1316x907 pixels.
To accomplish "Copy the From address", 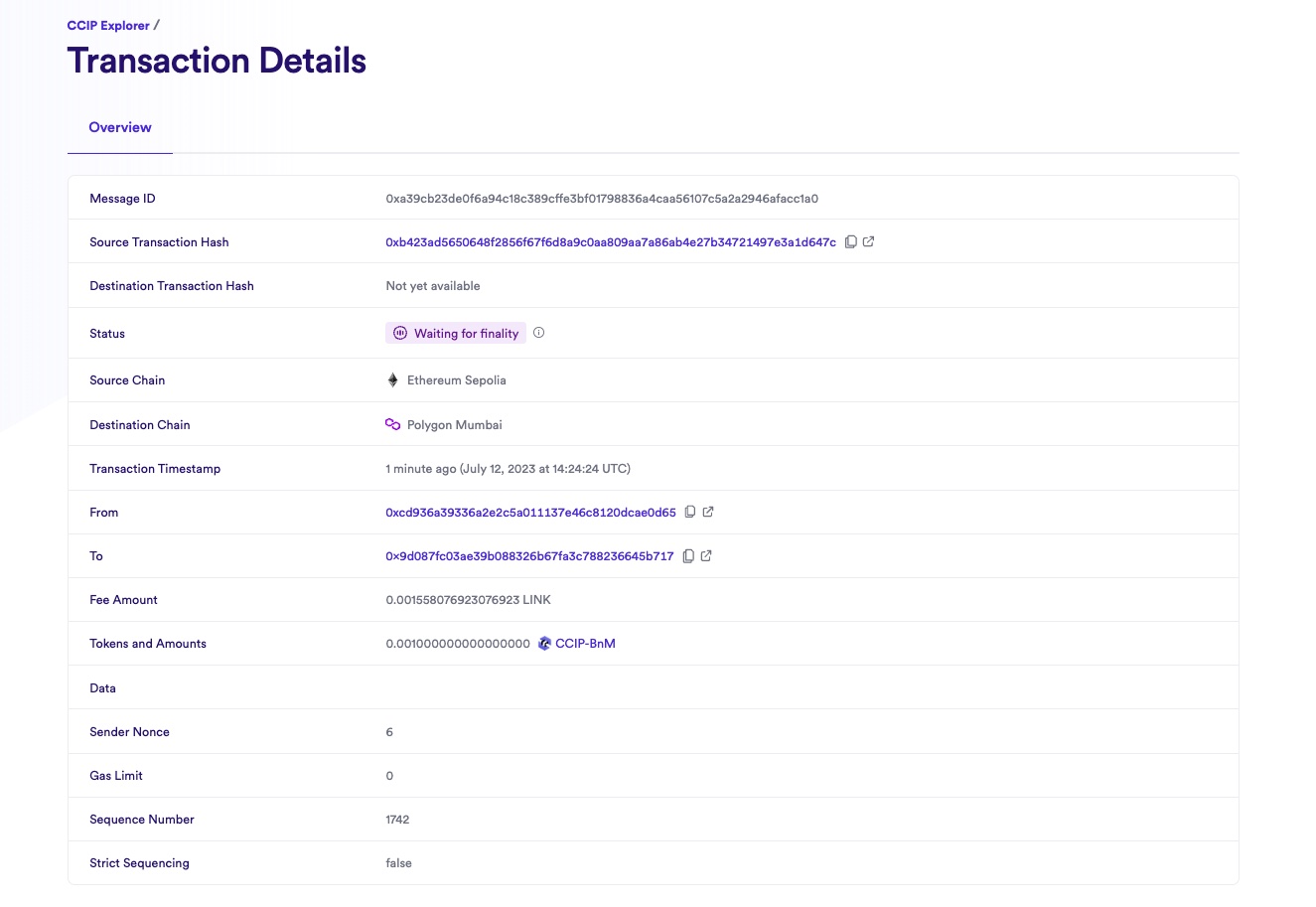I will 690,512.
